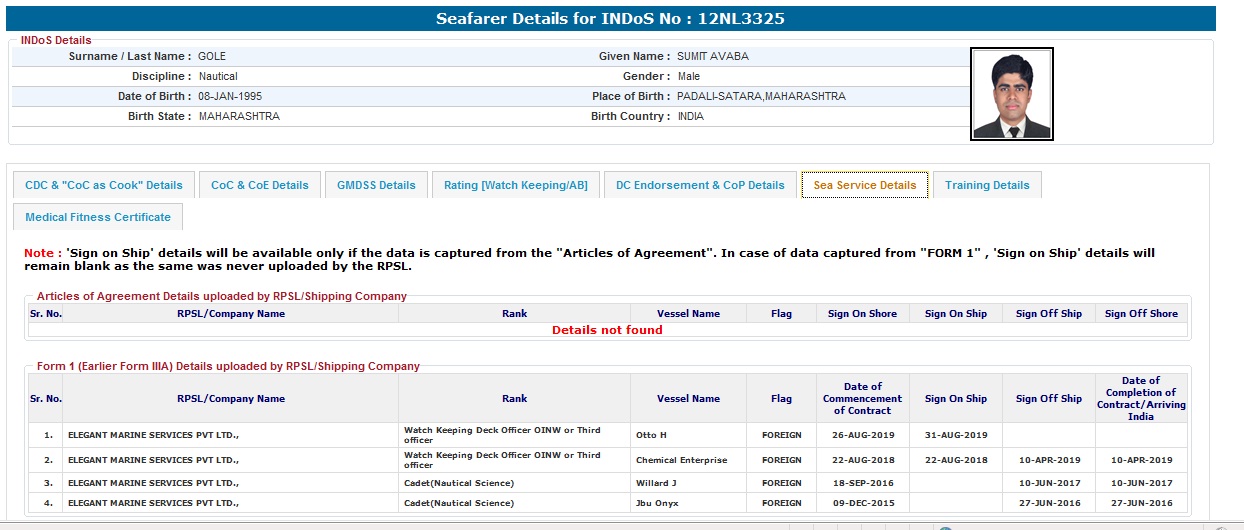The width and height of the screenshot is (1244, 530).
Task: Click the Rank column header in Form 1 table
Action: [x=514, y=399]
